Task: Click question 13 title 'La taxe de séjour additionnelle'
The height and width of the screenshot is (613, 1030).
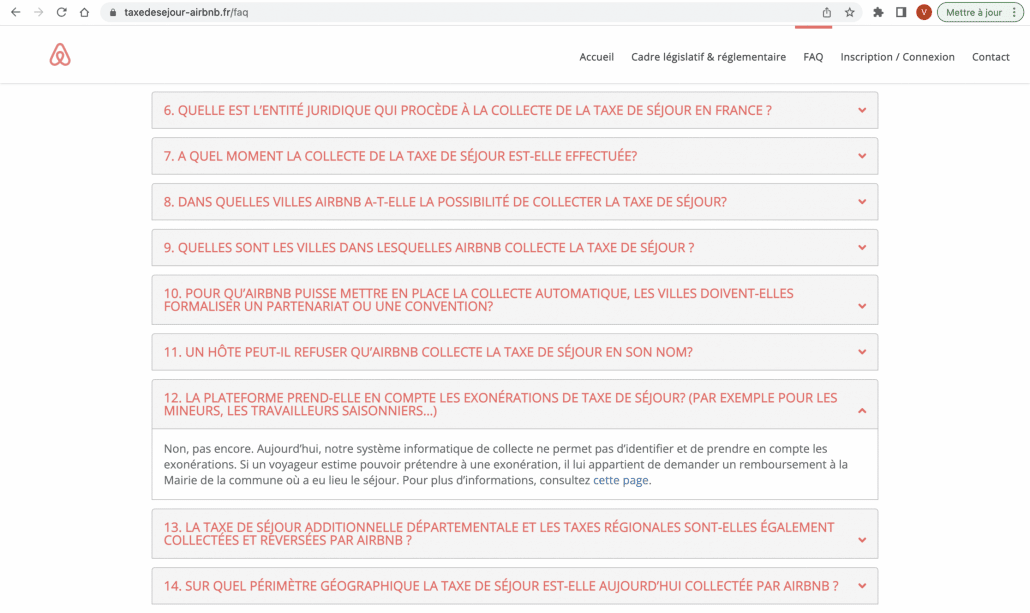Action: click(x=499, y=534)
